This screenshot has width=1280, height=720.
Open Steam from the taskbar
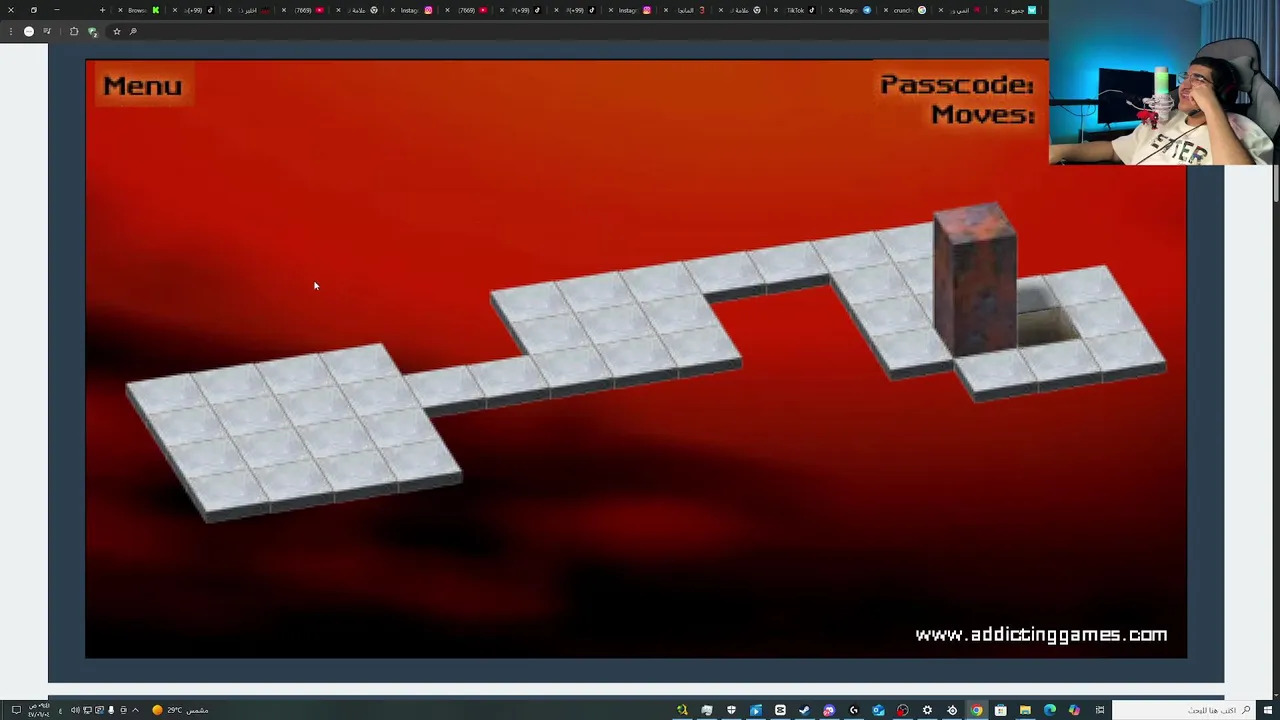(x=804, y=710)
